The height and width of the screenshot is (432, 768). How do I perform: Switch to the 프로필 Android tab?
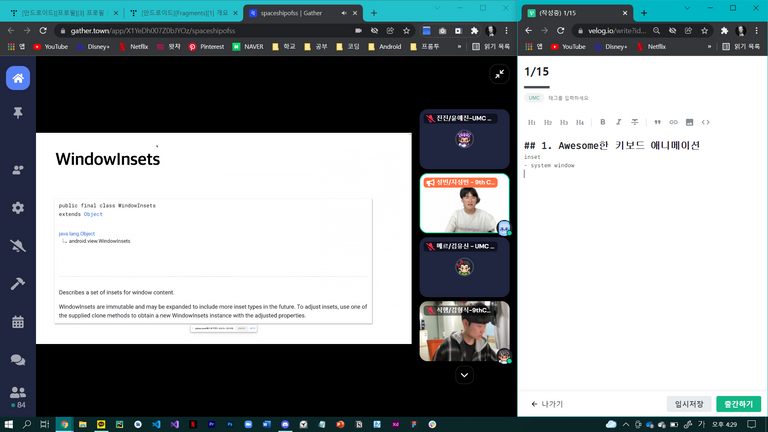pos(64,13)
